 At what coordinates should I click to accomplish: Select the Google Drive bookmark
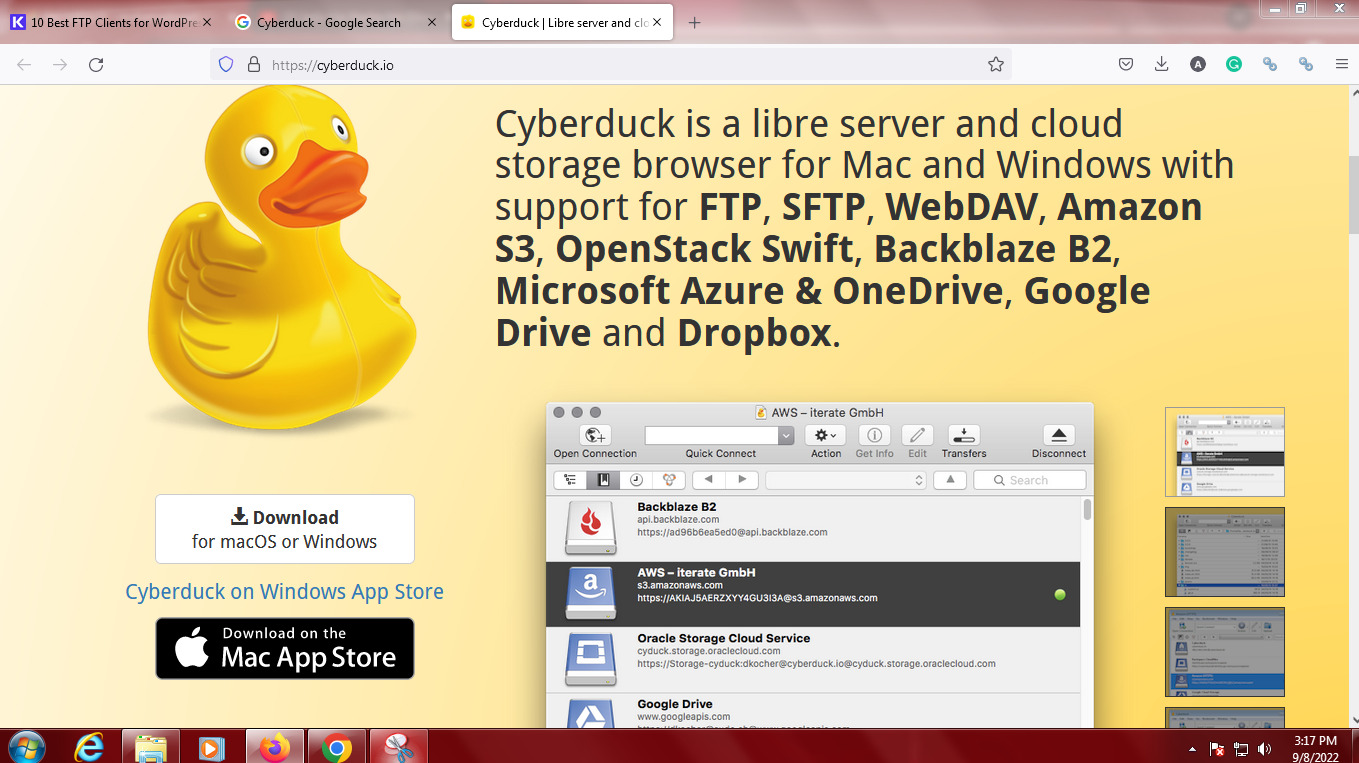tap(813, 711)
